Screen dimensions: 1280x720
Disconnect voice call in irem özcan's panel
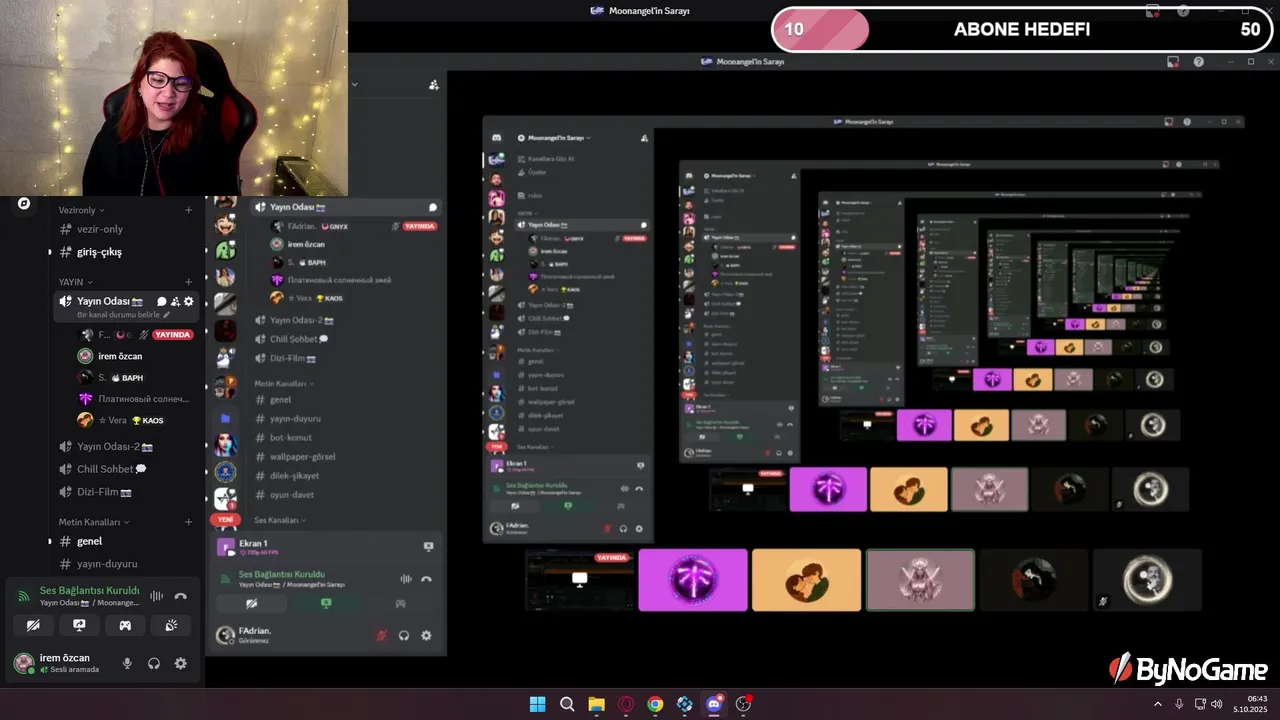point(180,596)
